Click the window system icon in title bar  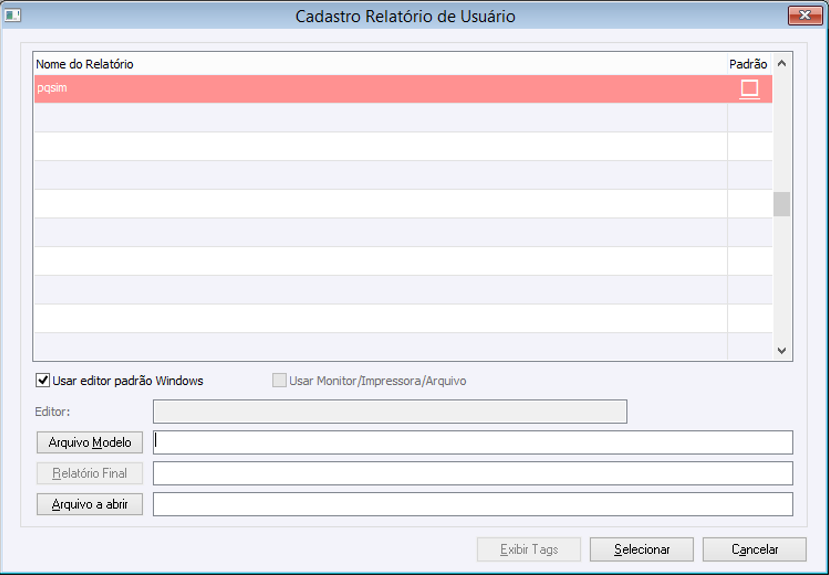11,16
